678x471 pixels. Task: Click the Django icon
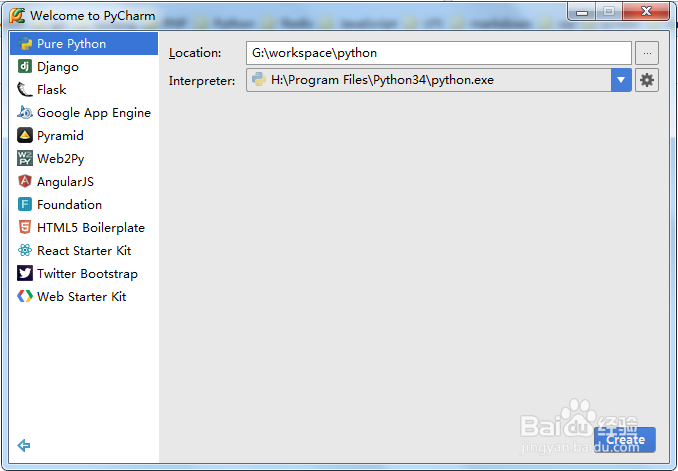tap(25, 66)
